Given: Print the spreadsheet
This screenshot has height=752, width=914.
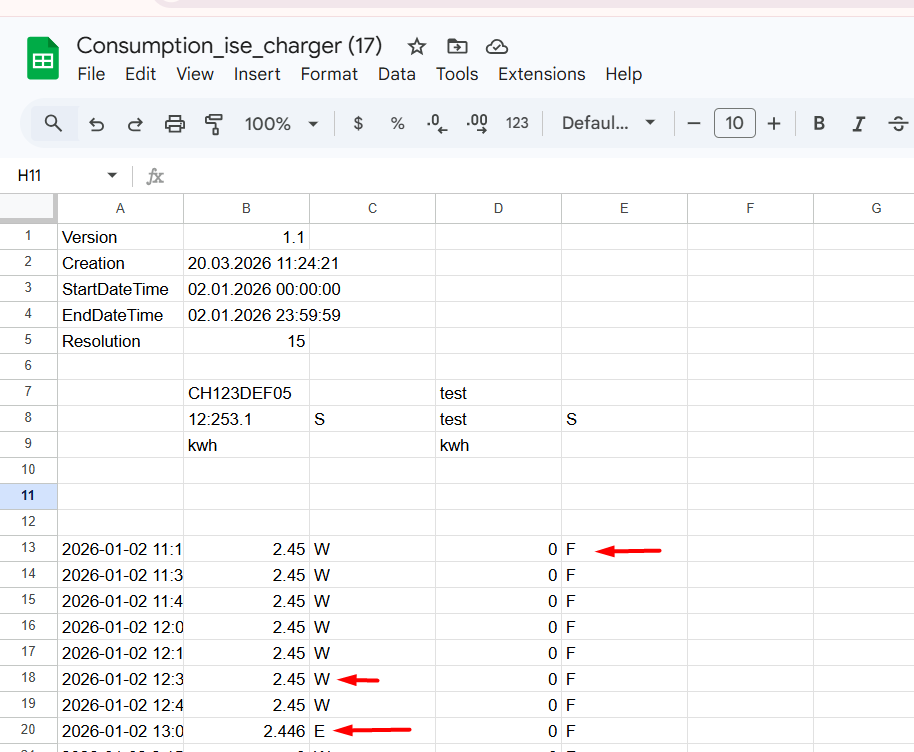Looking at the screenshot, I should [175, 124].
